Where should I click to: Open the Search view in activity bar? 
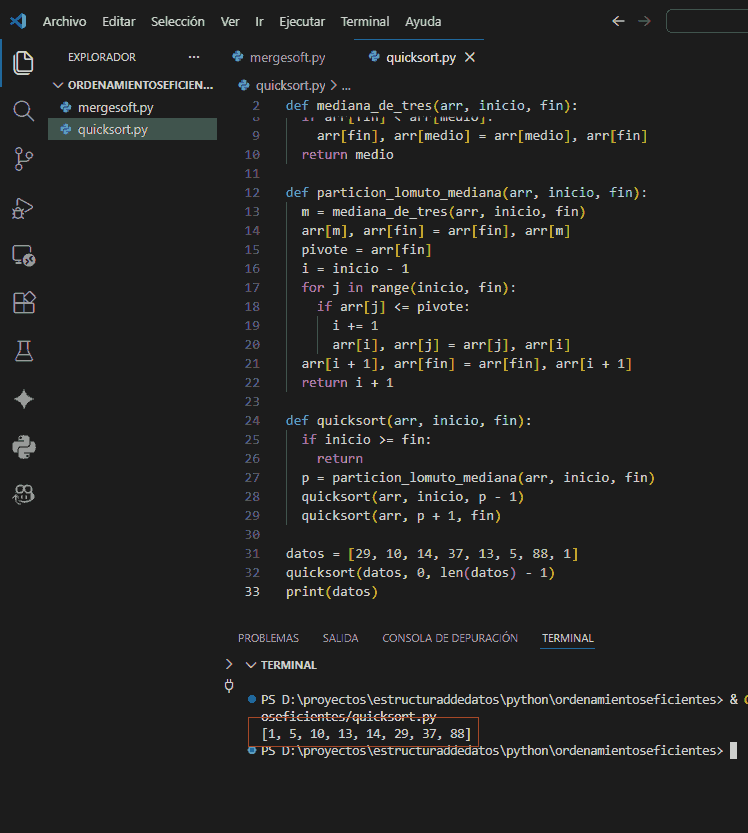23,111
